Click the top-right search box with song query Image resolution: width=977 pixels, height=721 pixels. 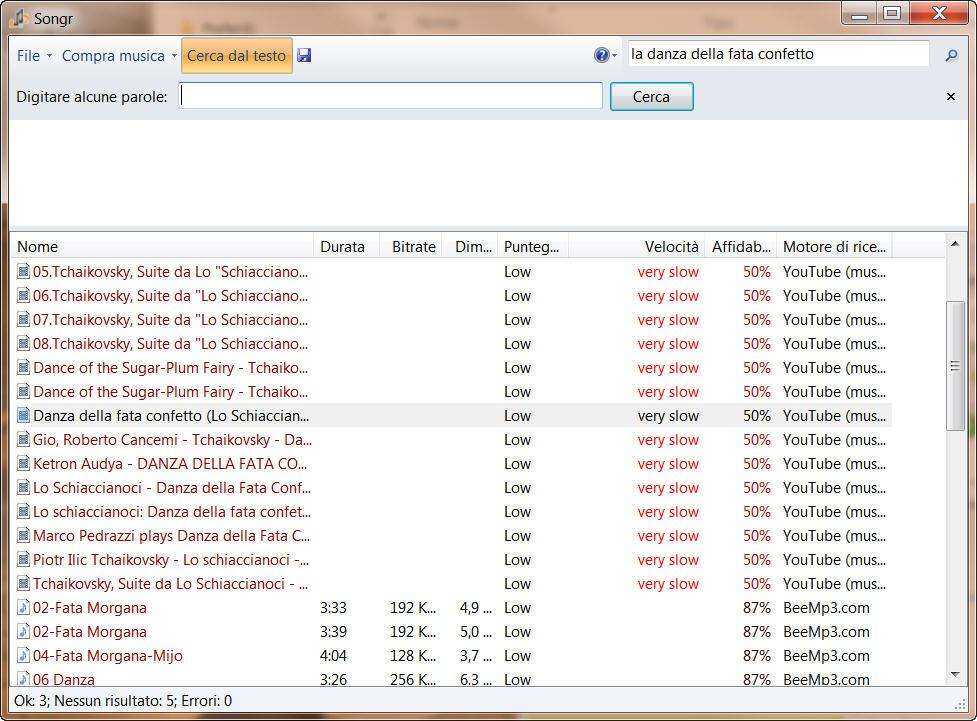point(778,55)
